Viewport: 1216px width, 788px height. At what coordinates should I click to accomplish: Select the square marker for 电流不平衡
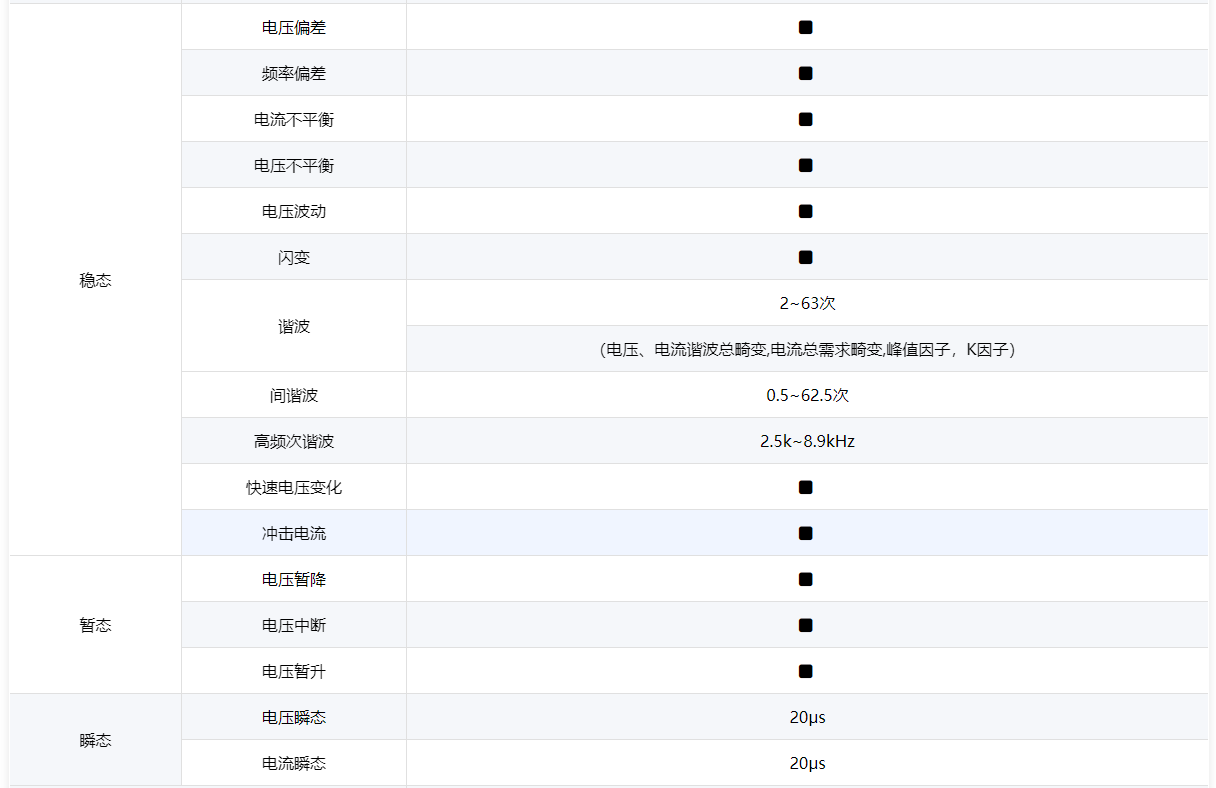[x=805, y=119]
